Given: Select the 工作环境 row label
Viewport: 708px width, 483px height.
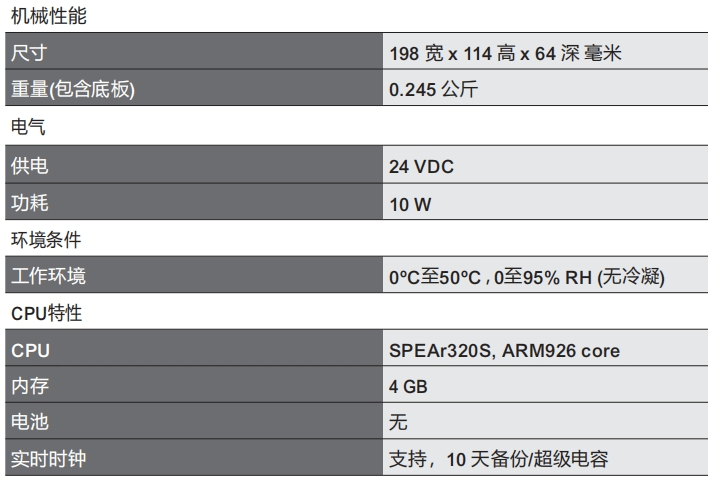Looking at the screenshot, I should [x=48, y=275].
